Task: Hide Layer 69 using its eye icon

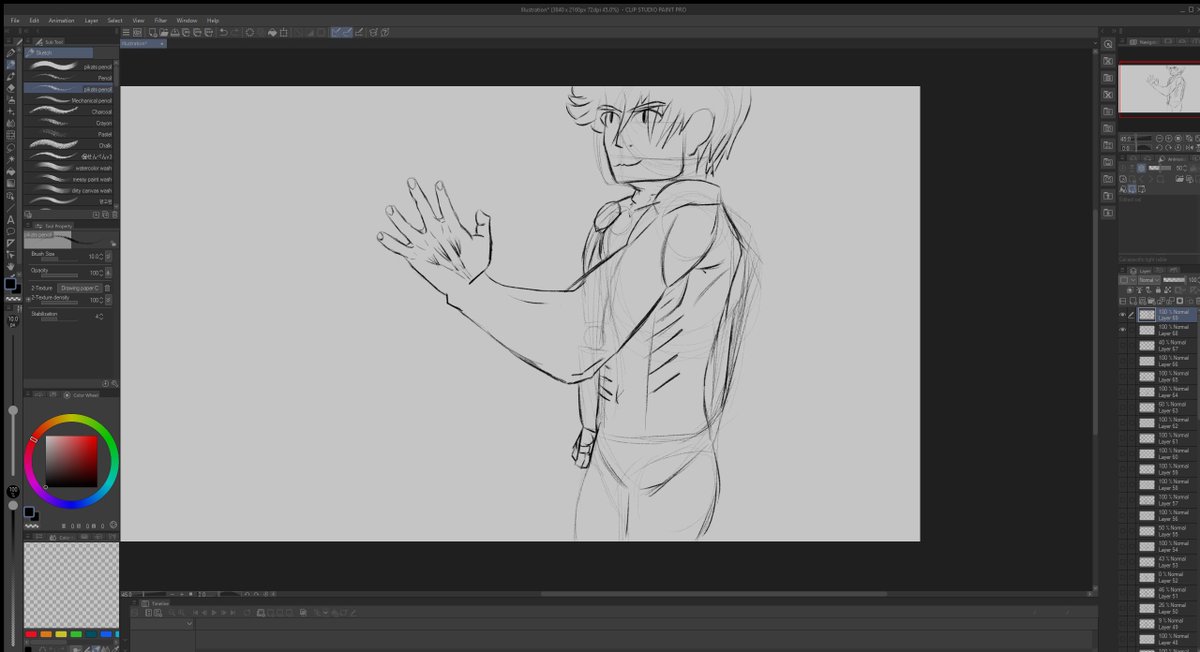Action: point(1122,314)
